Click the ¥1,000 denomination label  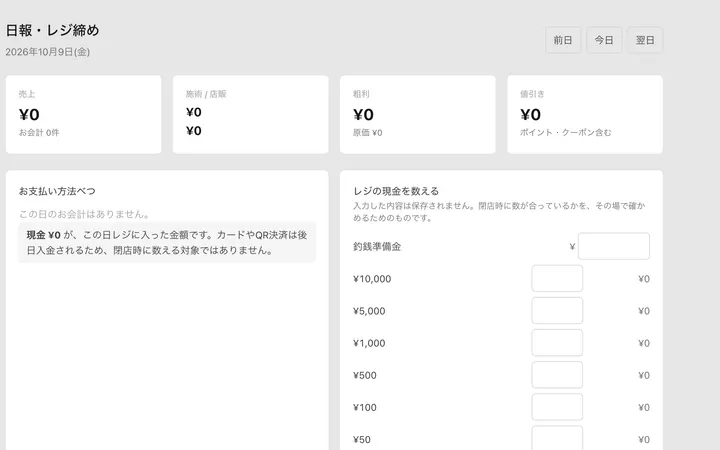(x=369, y=343)
